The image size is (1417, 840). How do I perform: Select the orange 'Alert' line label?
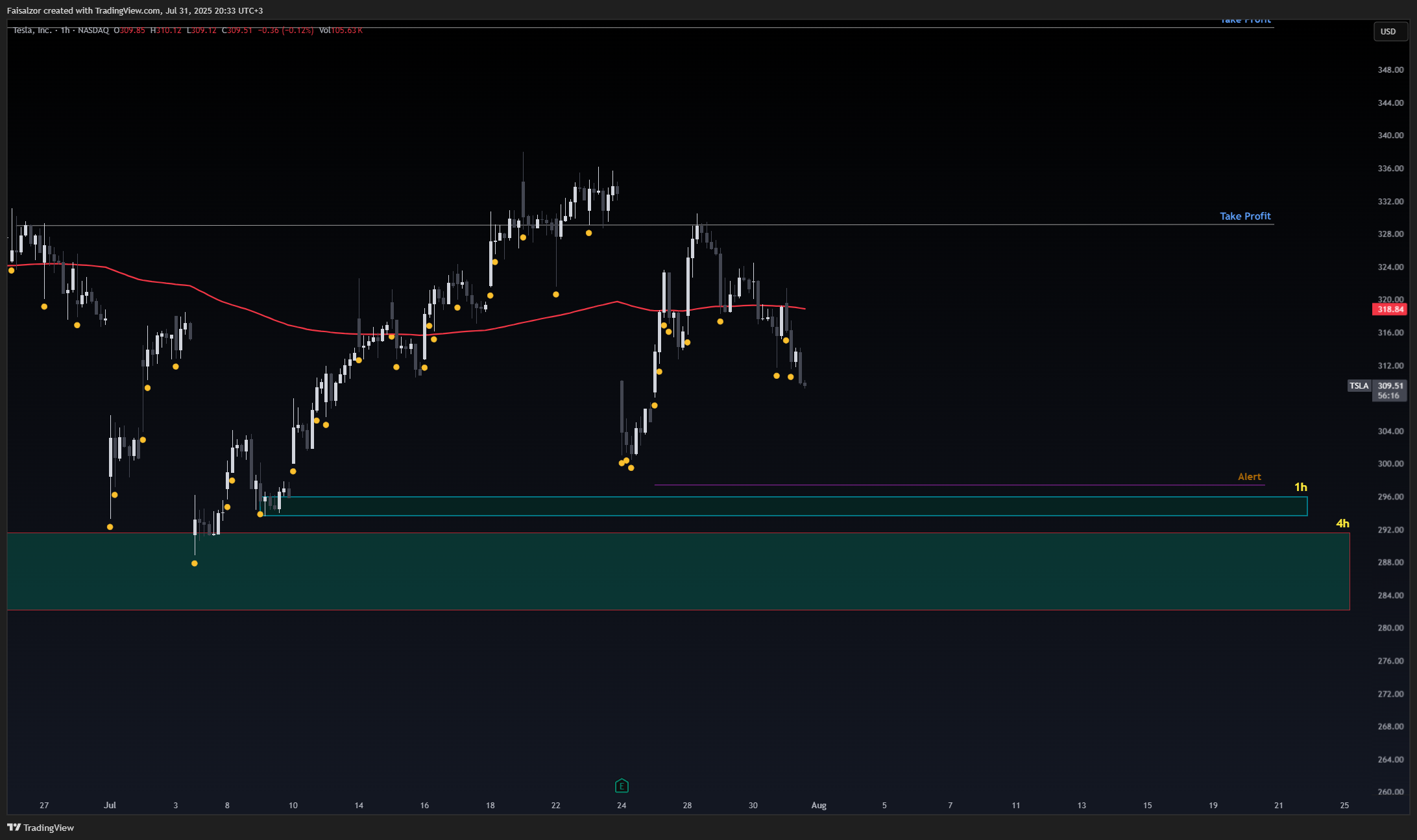tap(1250, 477)
